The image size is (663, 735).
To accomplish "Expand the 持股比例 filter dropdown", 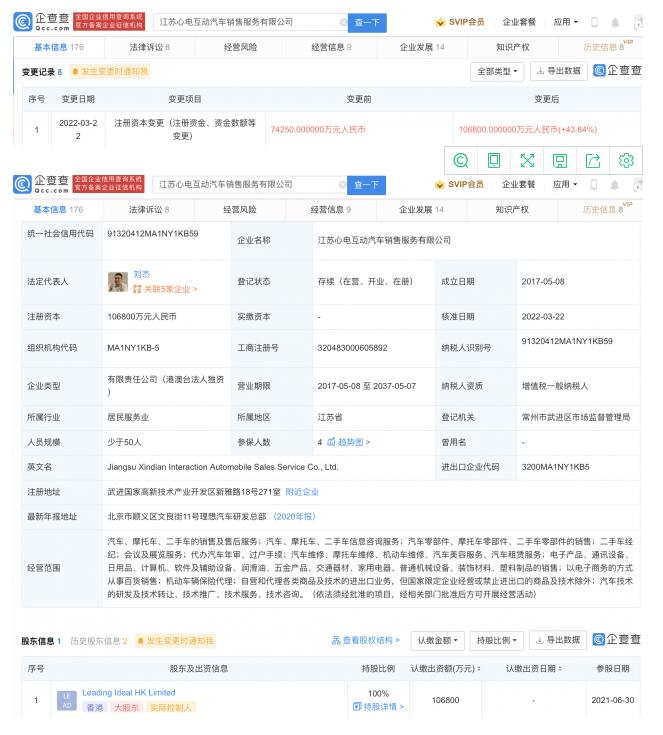I will point(497,640).
